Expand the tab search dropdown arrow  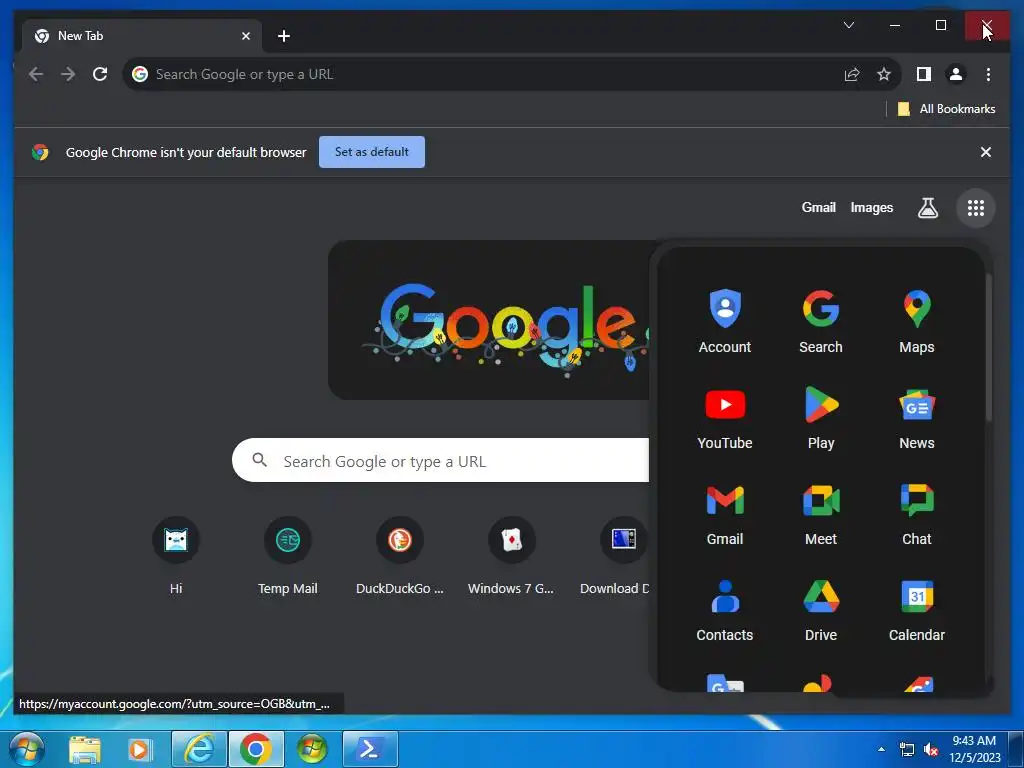[x=849, y=25]
